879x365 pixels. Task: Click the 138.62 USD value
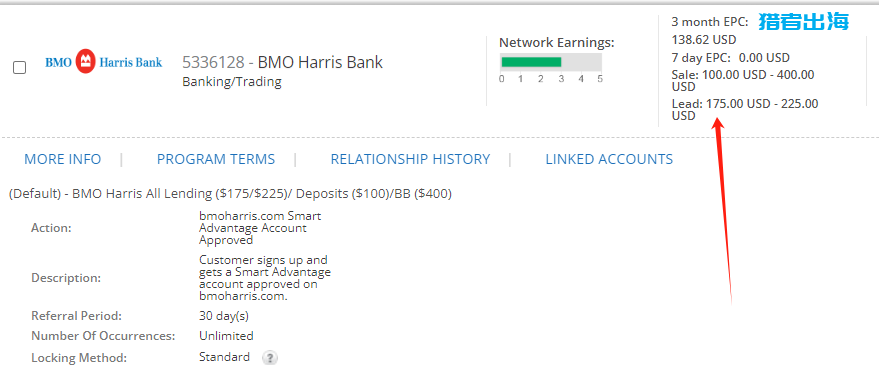click(704, 40)
